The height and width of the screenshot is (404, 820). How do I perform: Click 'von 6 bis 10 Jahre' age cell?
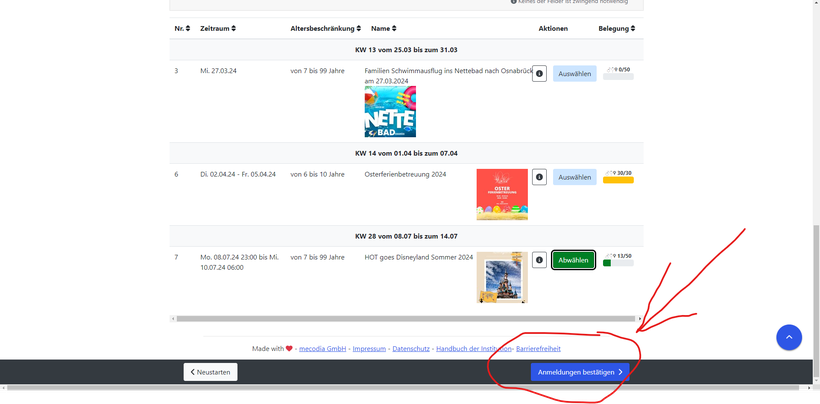[317, 174]
